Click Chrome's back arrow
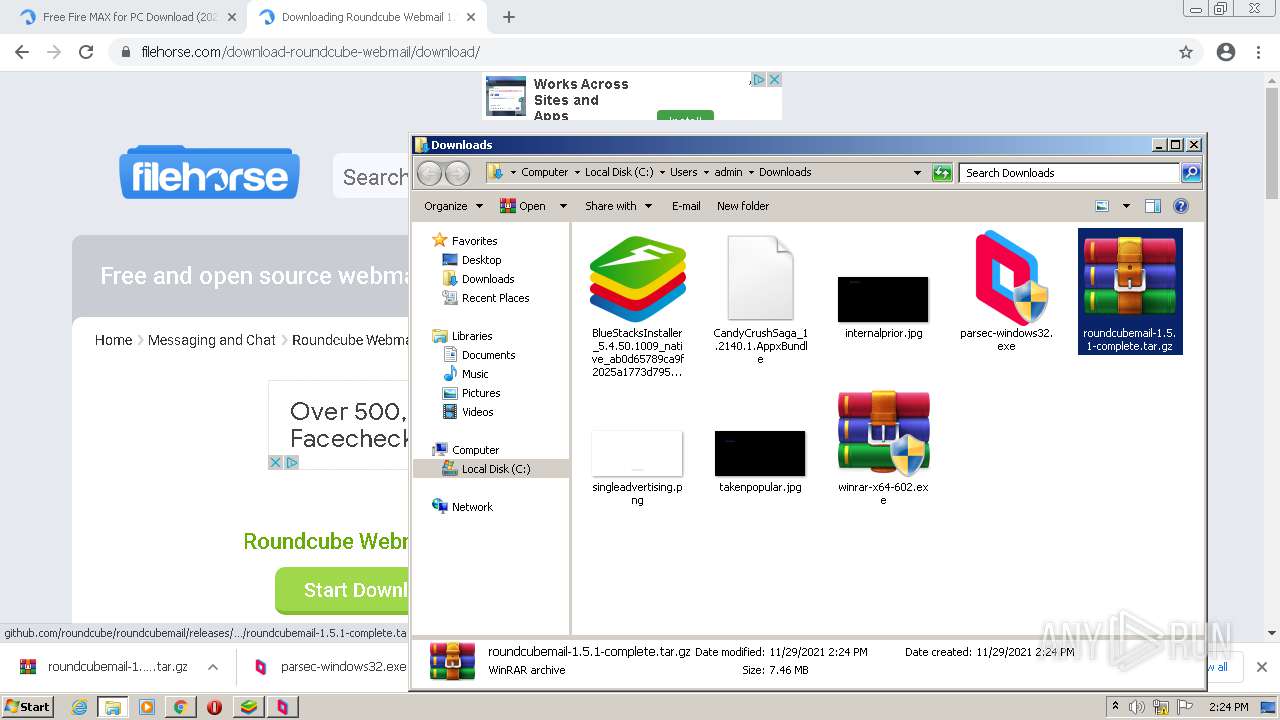 coord(22,52)
